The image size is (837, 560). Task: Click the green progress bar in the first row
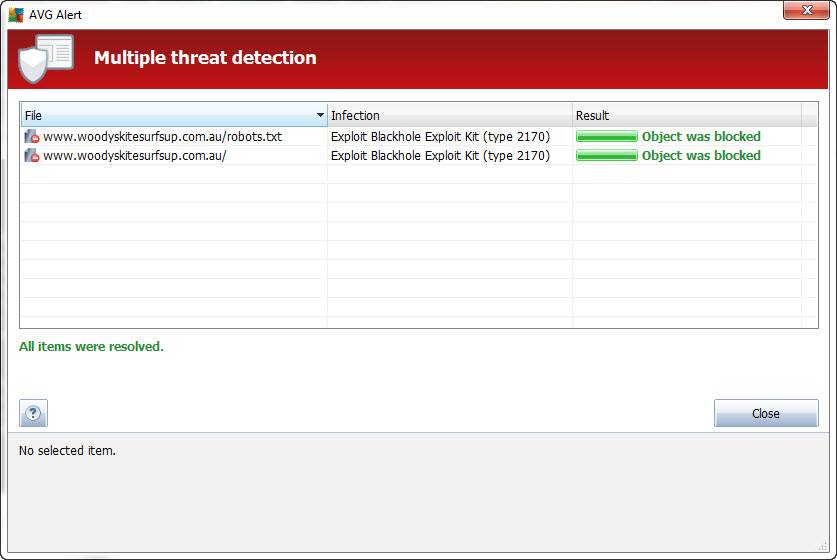point(606,137)
